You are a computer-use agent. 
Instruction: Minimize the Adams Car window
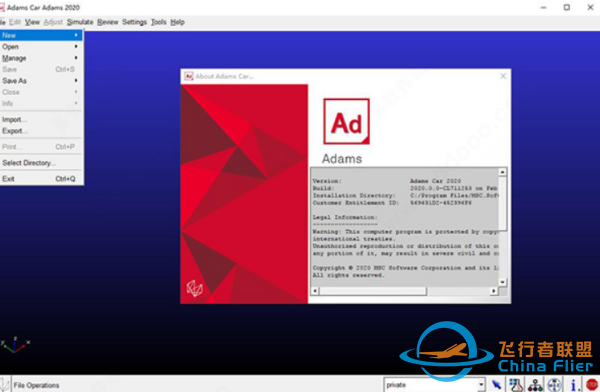543,7
